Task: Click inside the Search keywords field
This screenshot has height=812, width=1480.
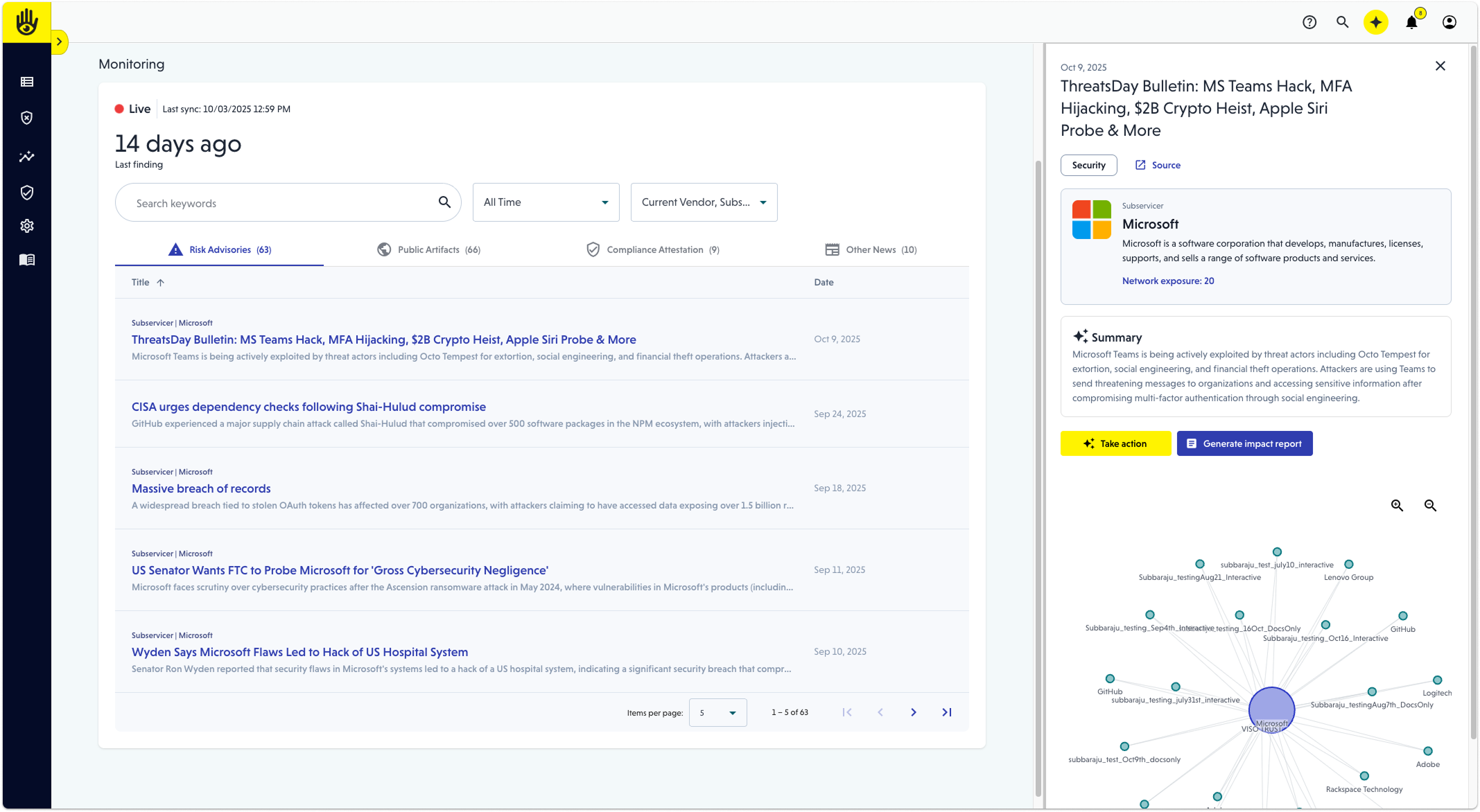Action: point(277,202)
